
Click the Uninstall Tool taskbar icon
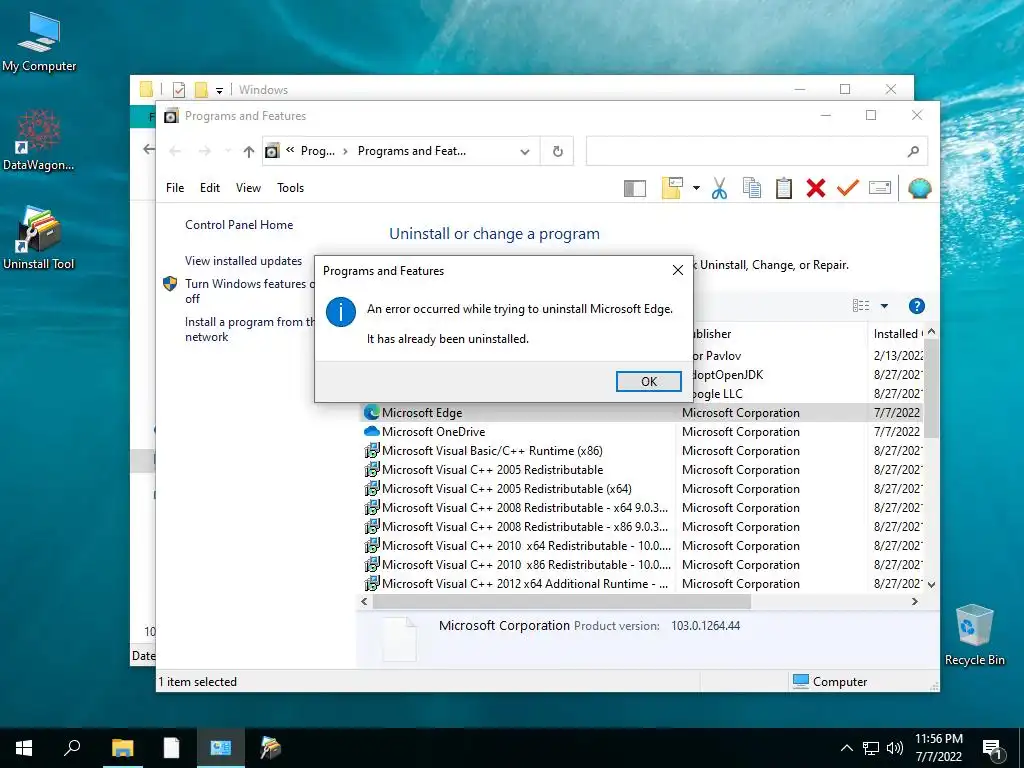[x=270, y=748]
